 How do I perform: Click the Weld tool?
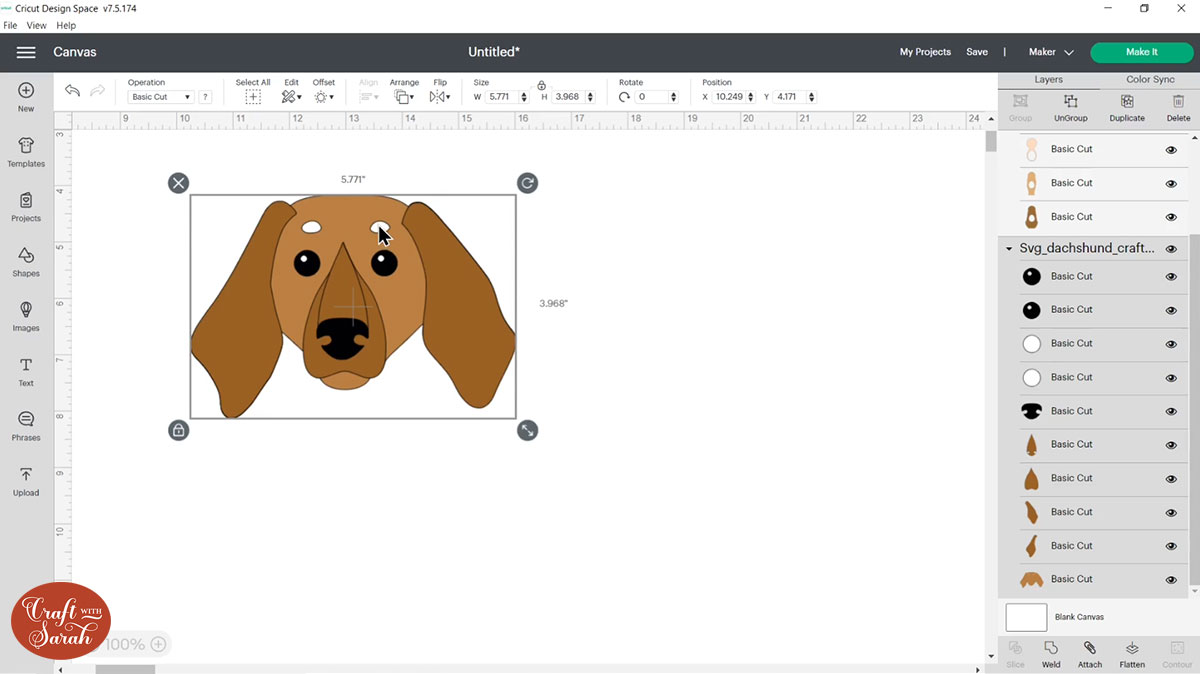[x=1051, y=655]
